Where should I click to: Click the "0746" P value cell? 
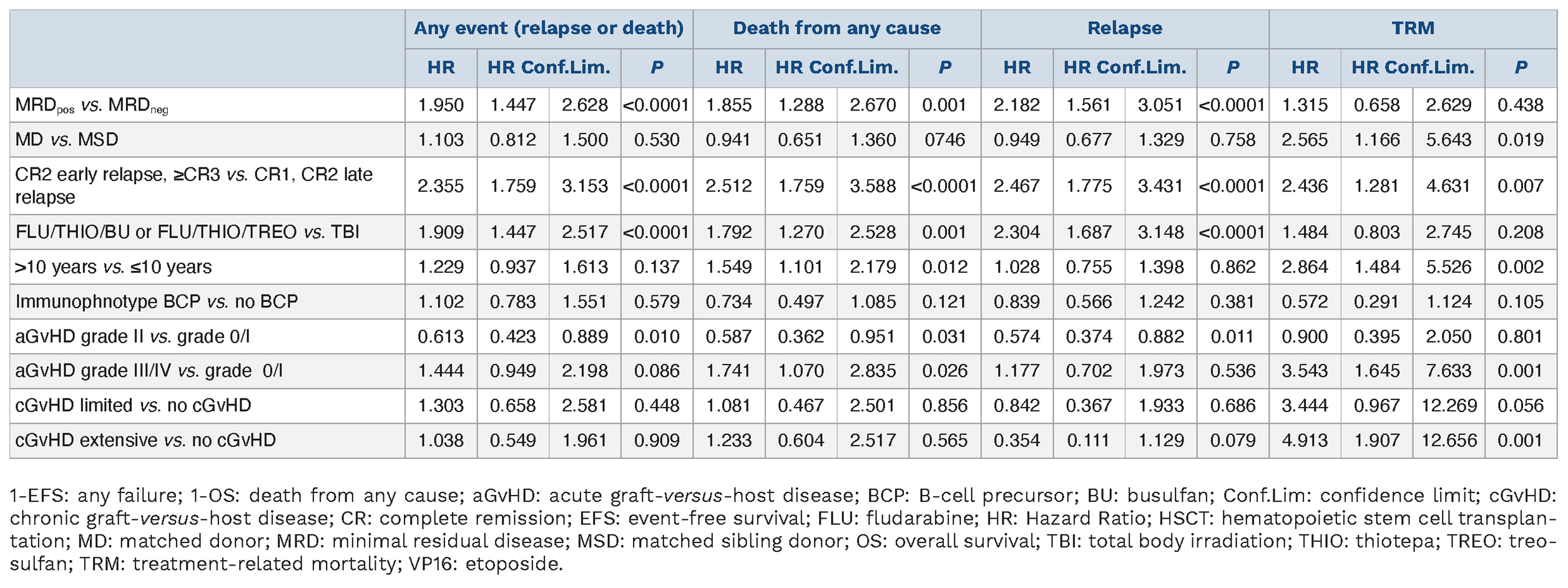click(944, 139)
